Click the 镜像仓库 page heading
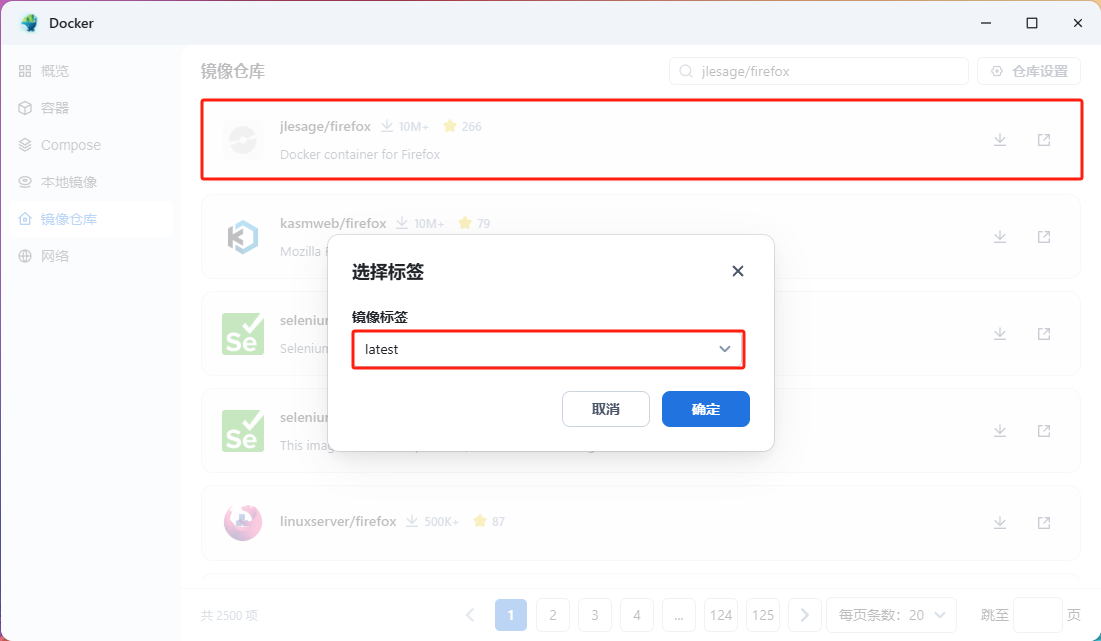 point(233,71)
